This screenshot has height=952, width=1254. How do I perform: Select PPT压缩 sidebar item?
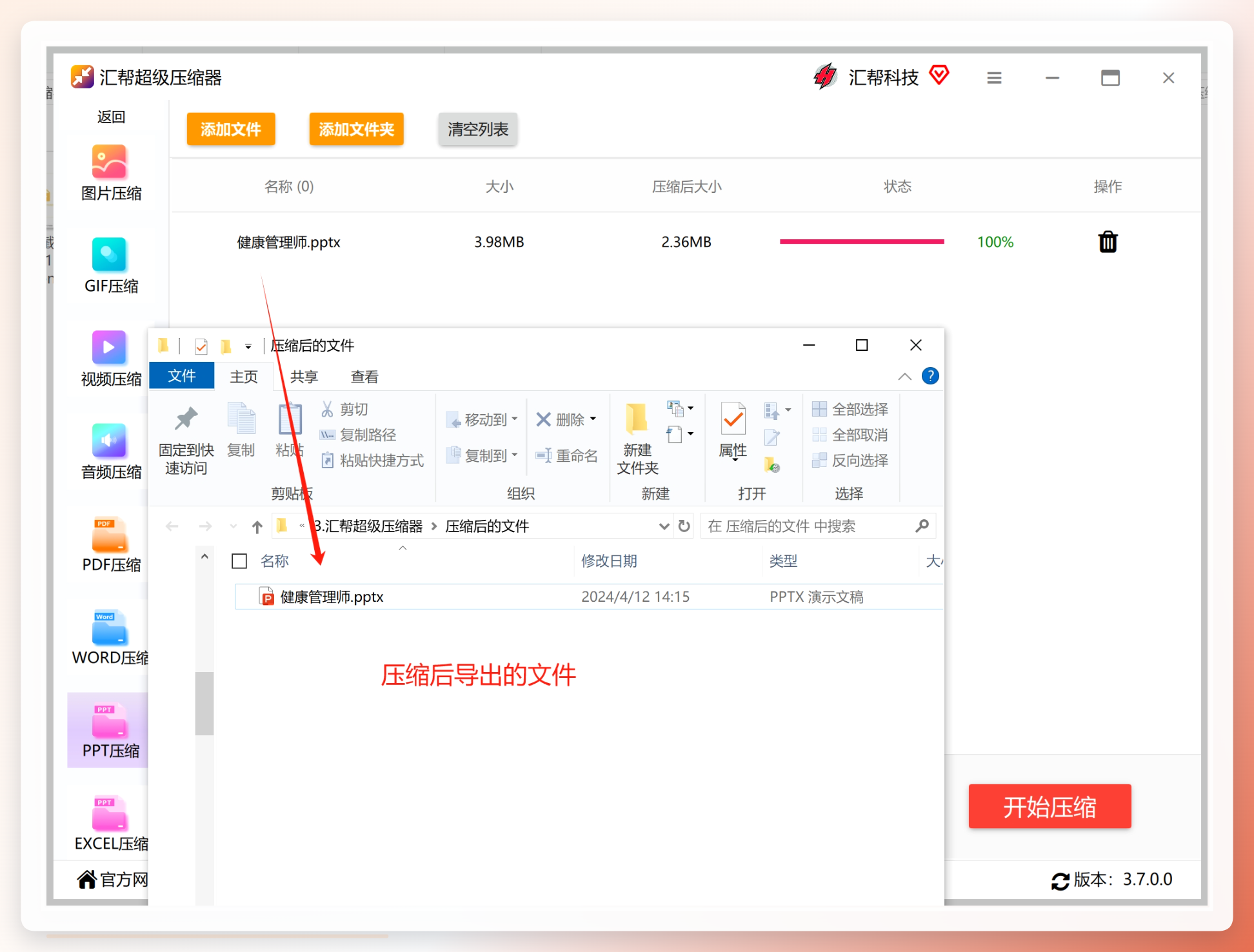pos(108,730)
